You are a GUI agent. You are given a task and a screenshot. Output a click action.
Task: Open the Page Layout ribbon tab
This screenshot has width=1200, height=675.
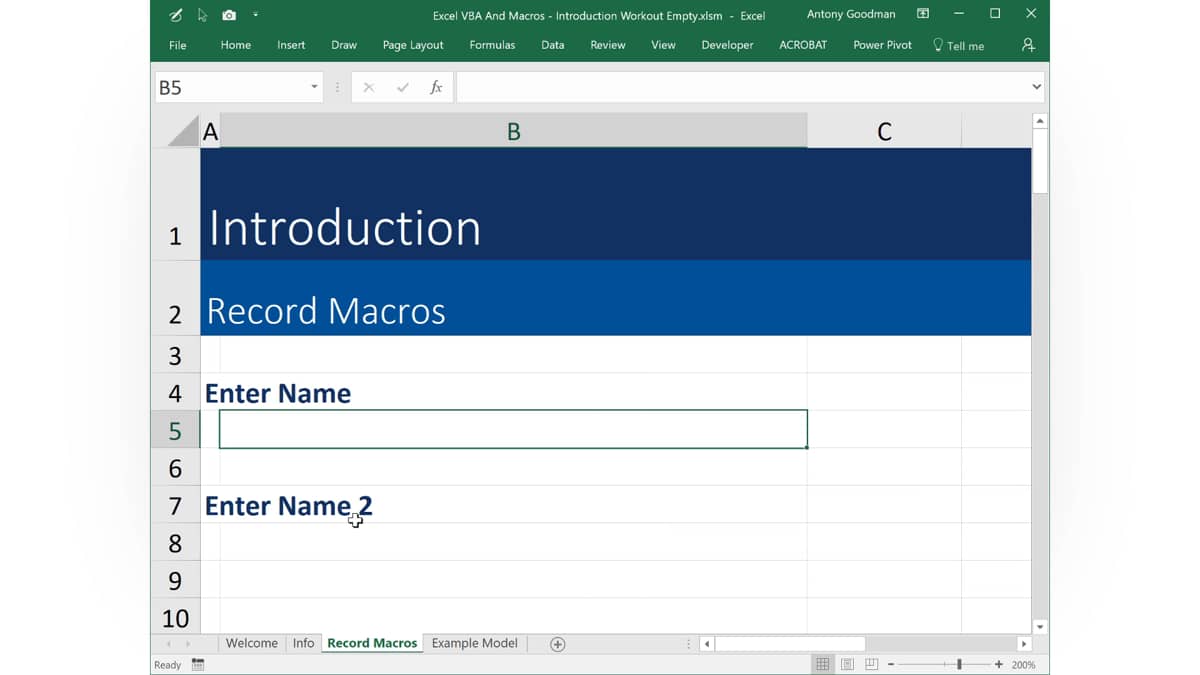[x=413, y=45]
